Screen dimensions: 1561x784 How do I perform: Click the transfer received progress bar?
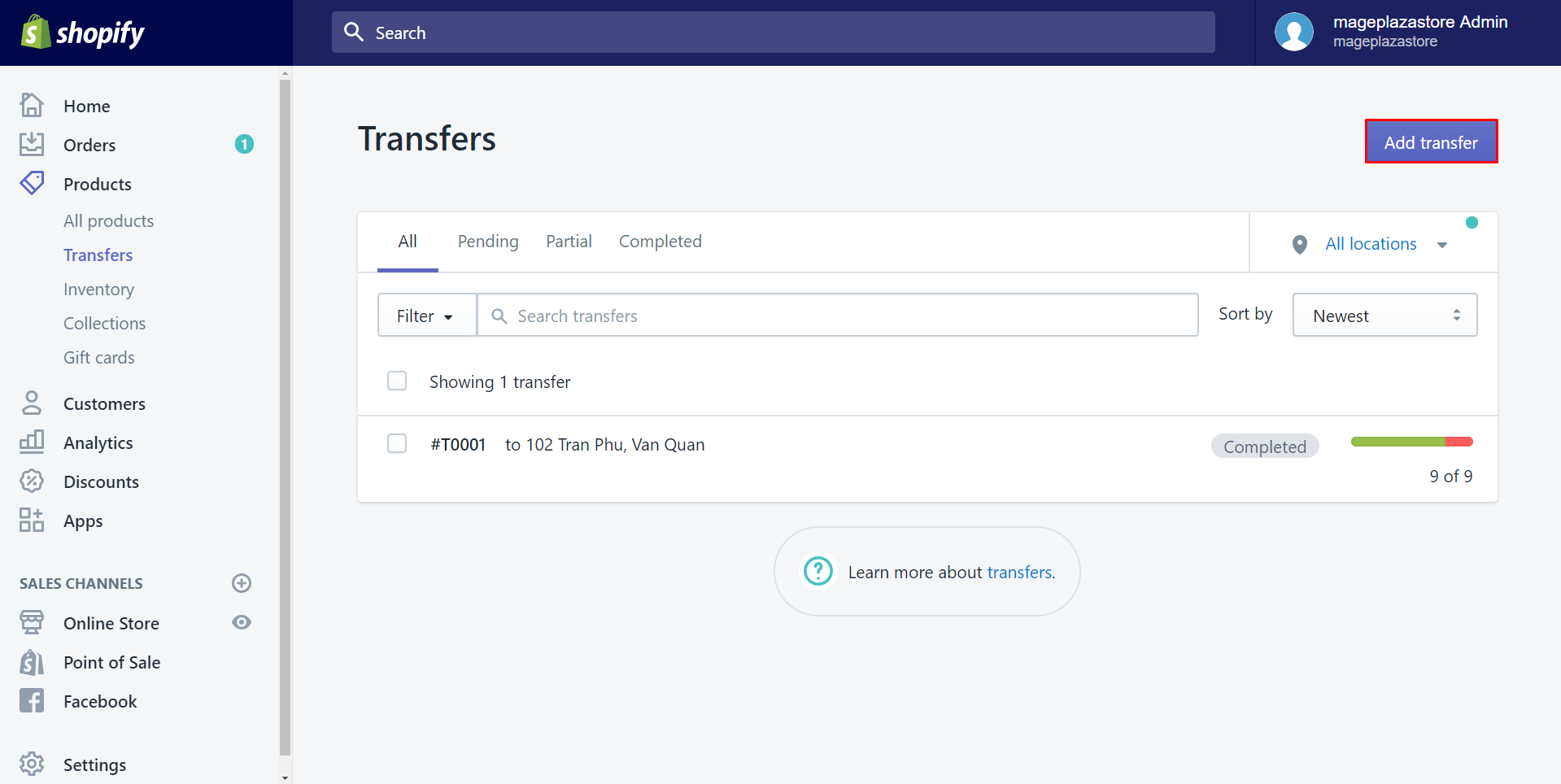tap(1412, 442)
